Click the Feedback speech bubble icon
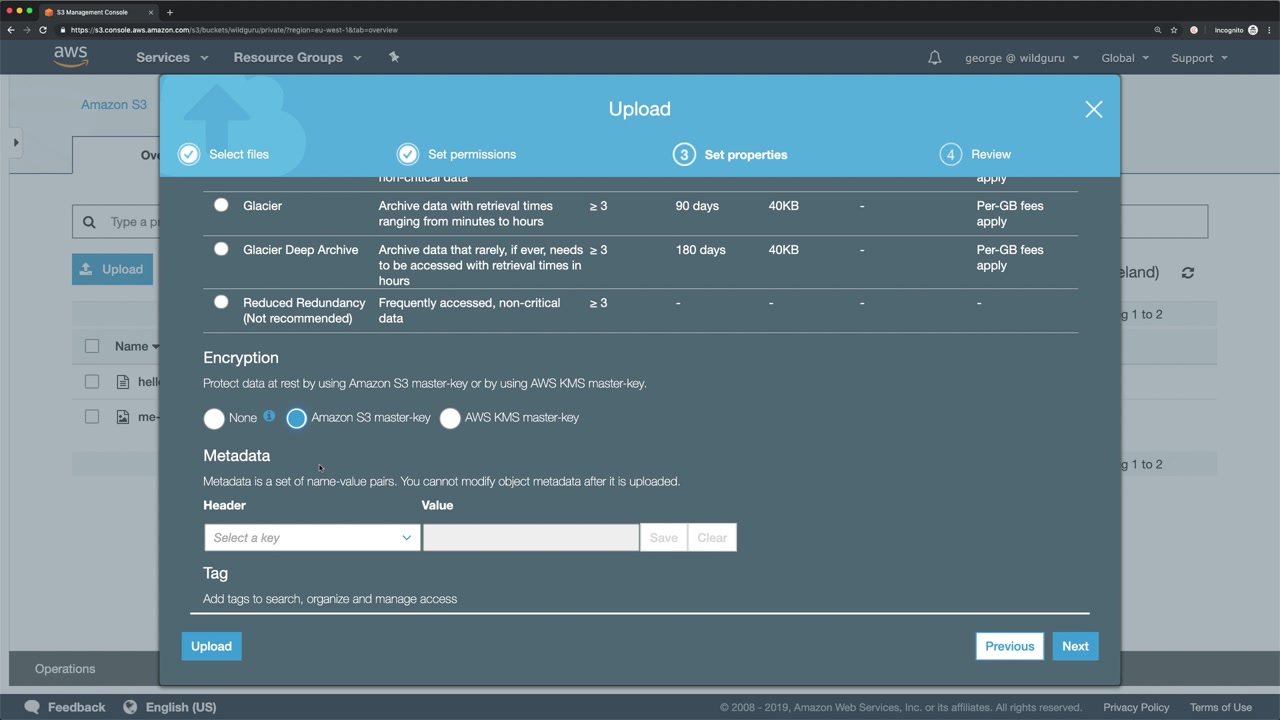The height and width of the screenshot is (720, 1280). click(32, 707)
